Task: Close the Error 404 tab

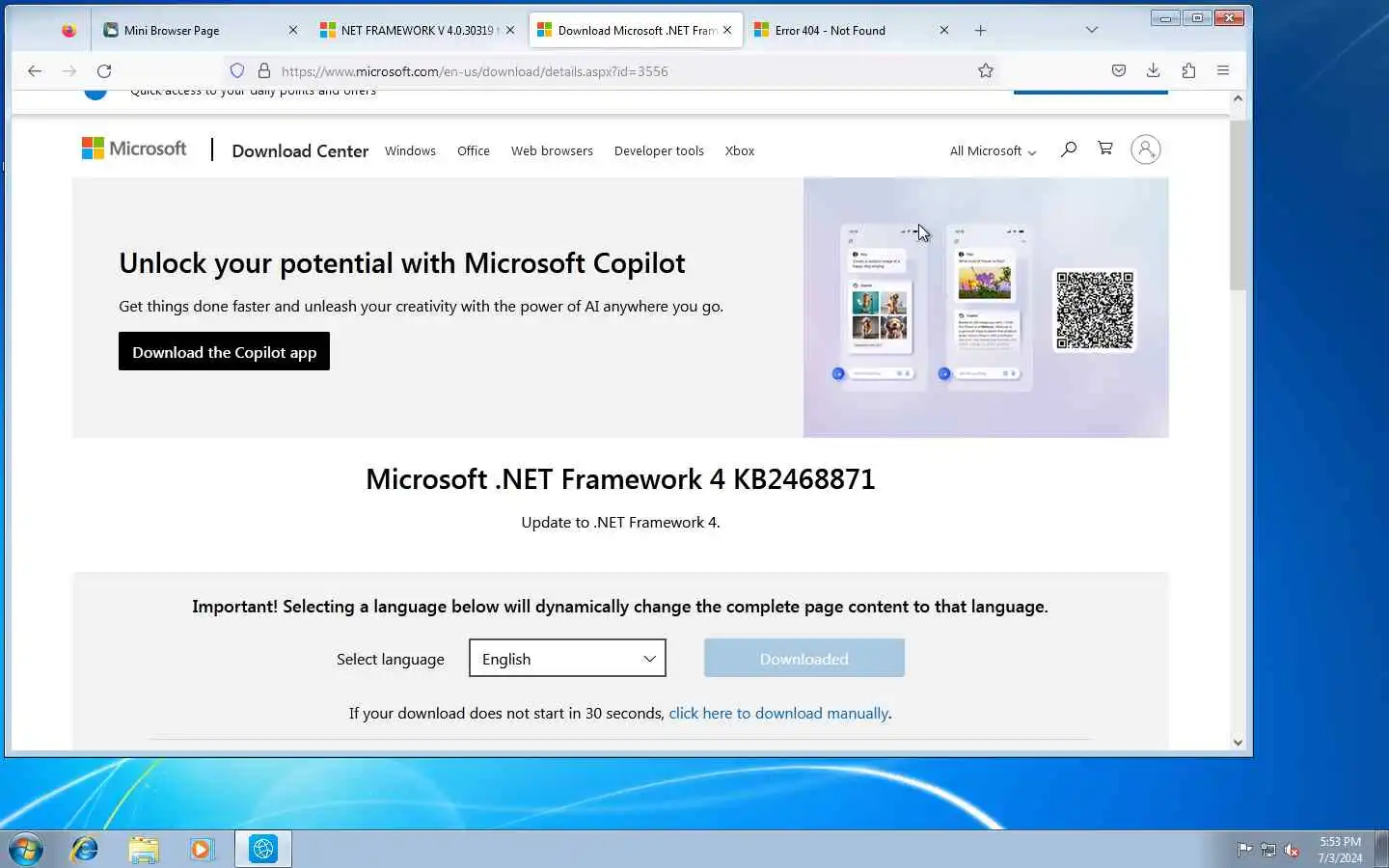Action: coord(944,30)
